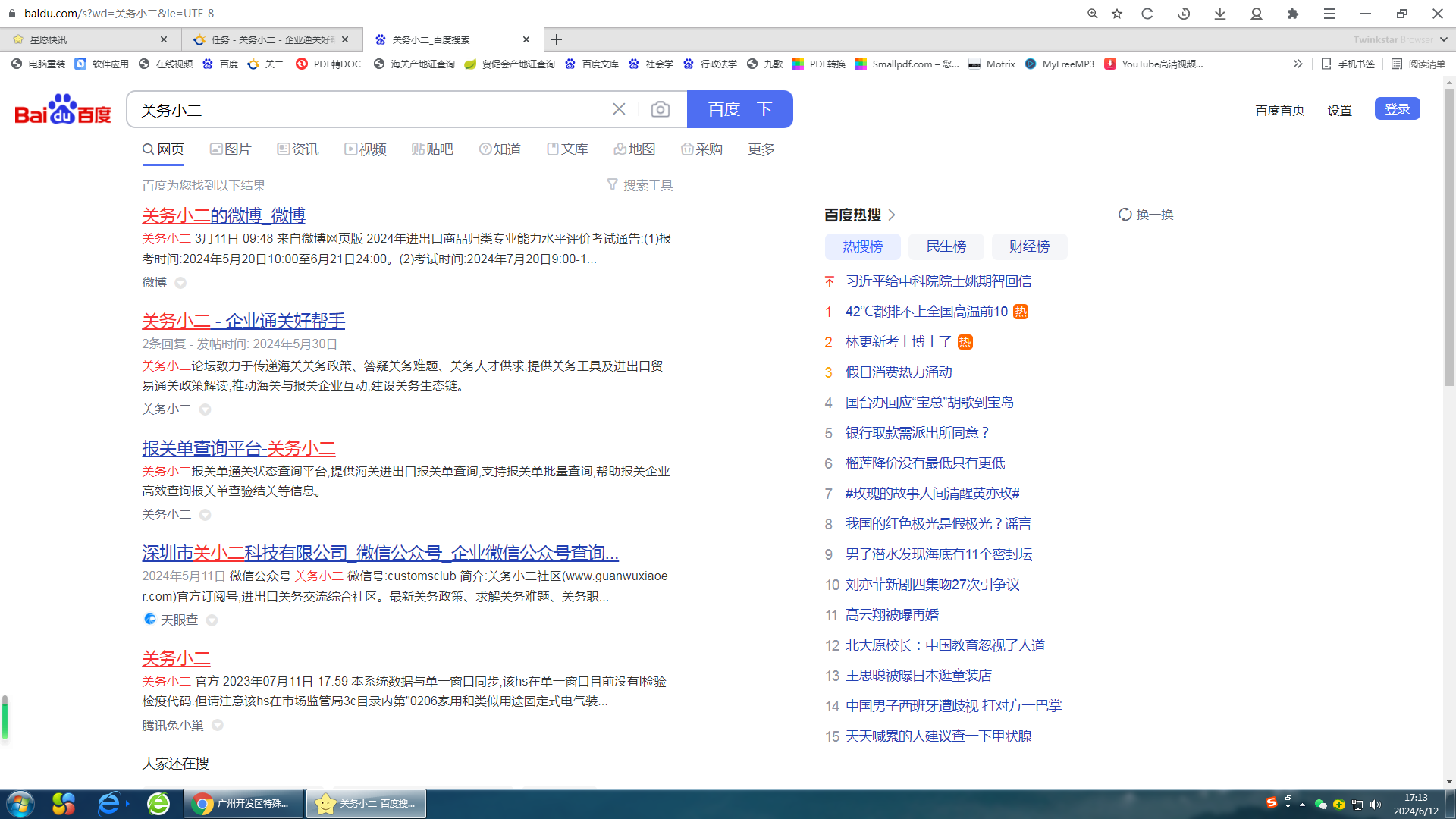This screenshot has width=1456, height=819.
Task: Reload the page with the refresh icon
Action: pos(1147,14)
